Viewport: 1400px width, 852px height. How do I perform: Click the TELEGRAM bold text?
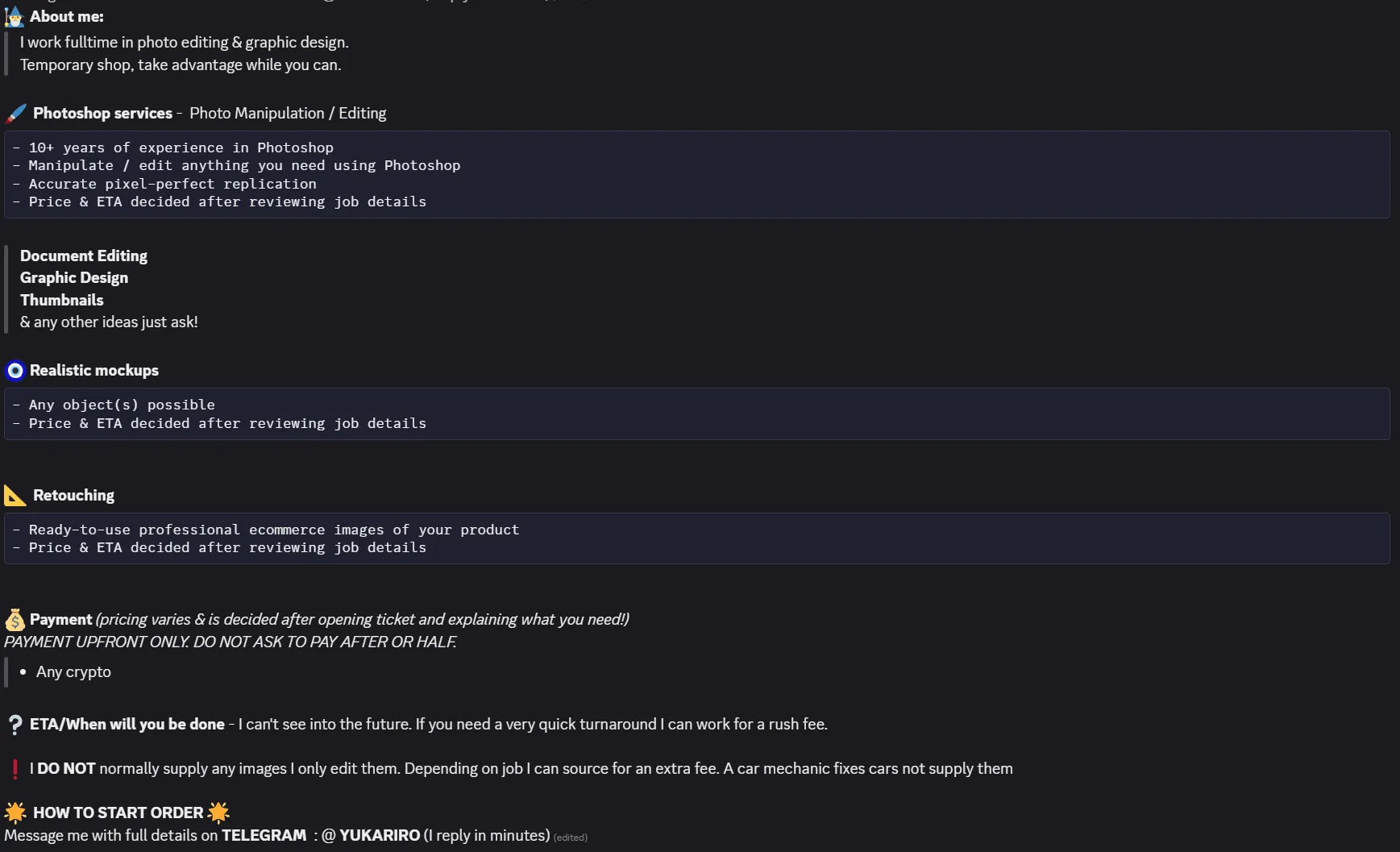[x=264, y=835]
